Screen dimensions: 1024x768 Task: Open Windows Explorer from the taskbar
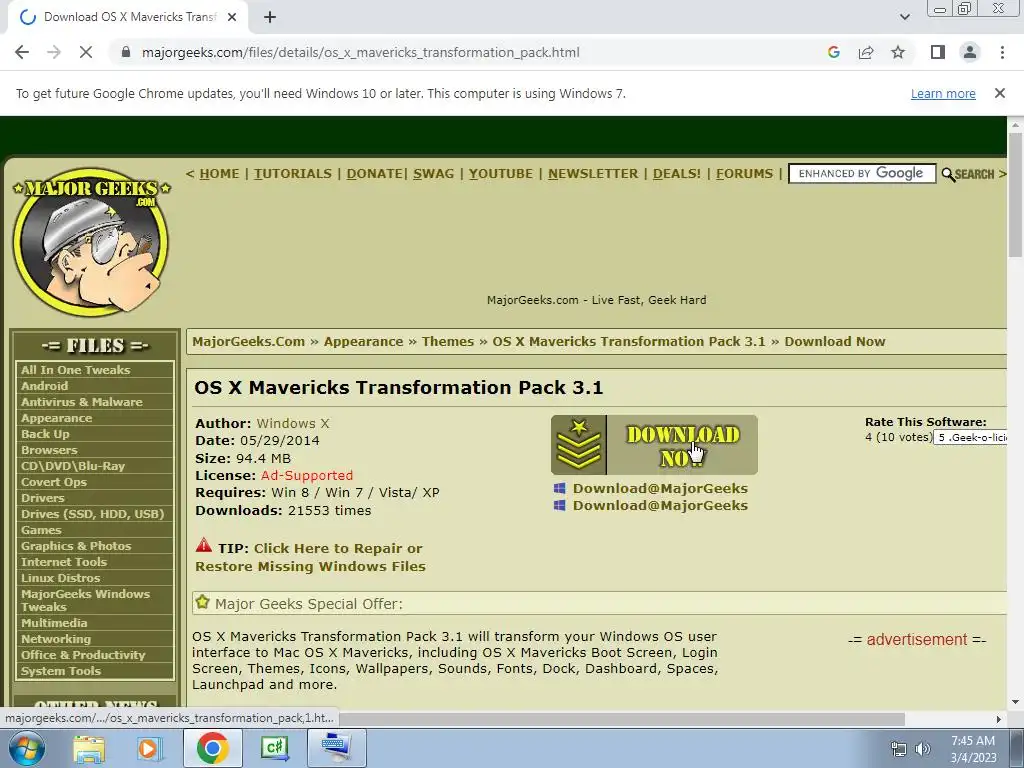click(89, 748)
